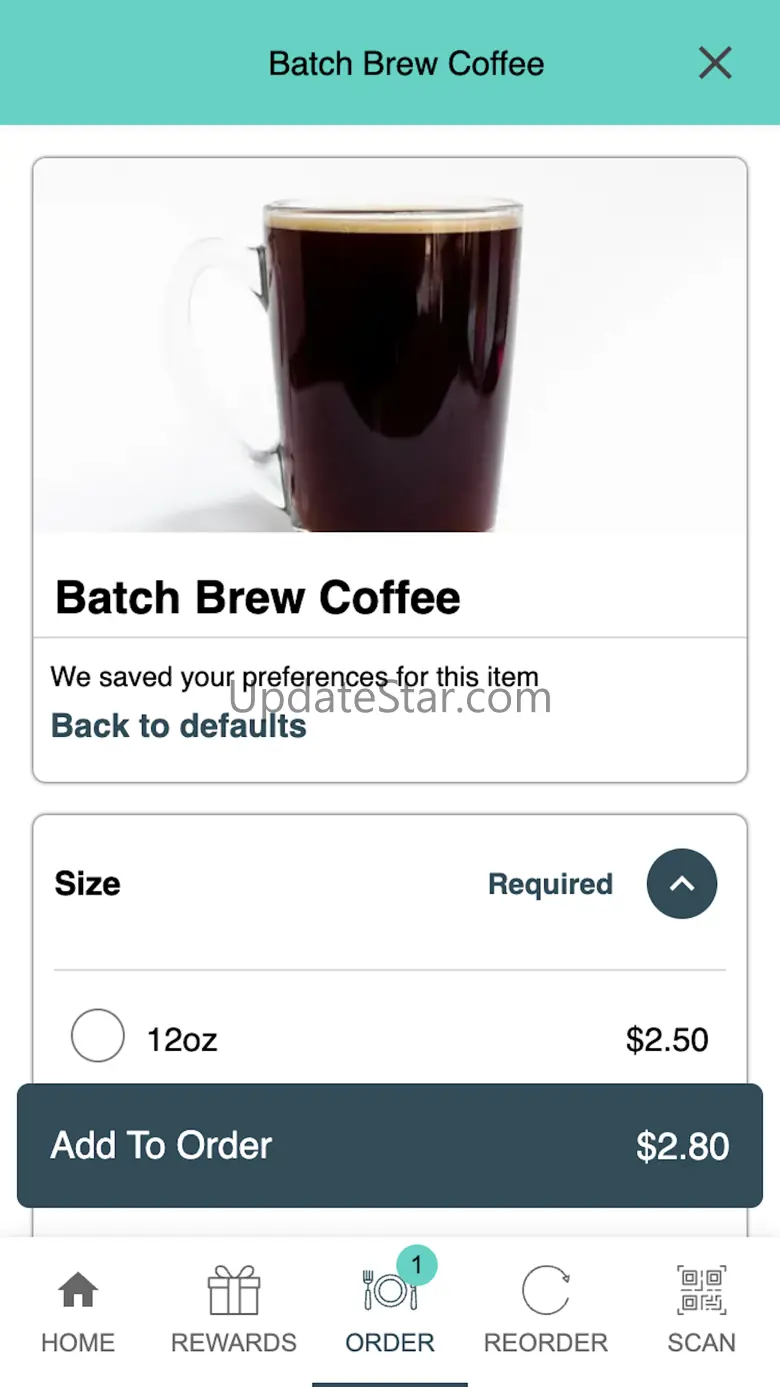Choose the REORDER tab label
The image size is (780, 1387).
pos(546,1342)
